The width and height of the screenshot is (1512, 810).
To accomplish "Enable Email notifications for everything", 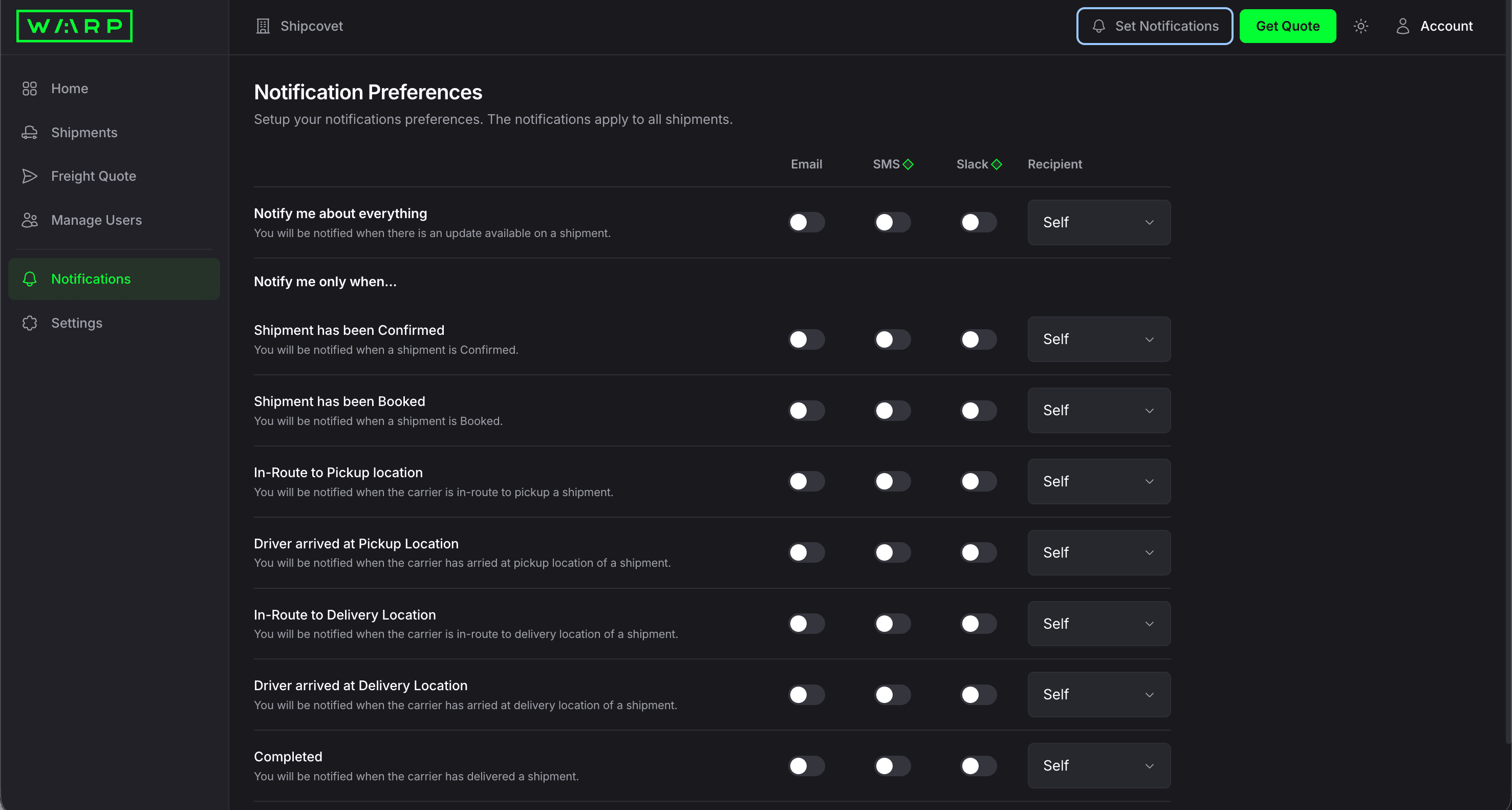I will pos(806,222).
